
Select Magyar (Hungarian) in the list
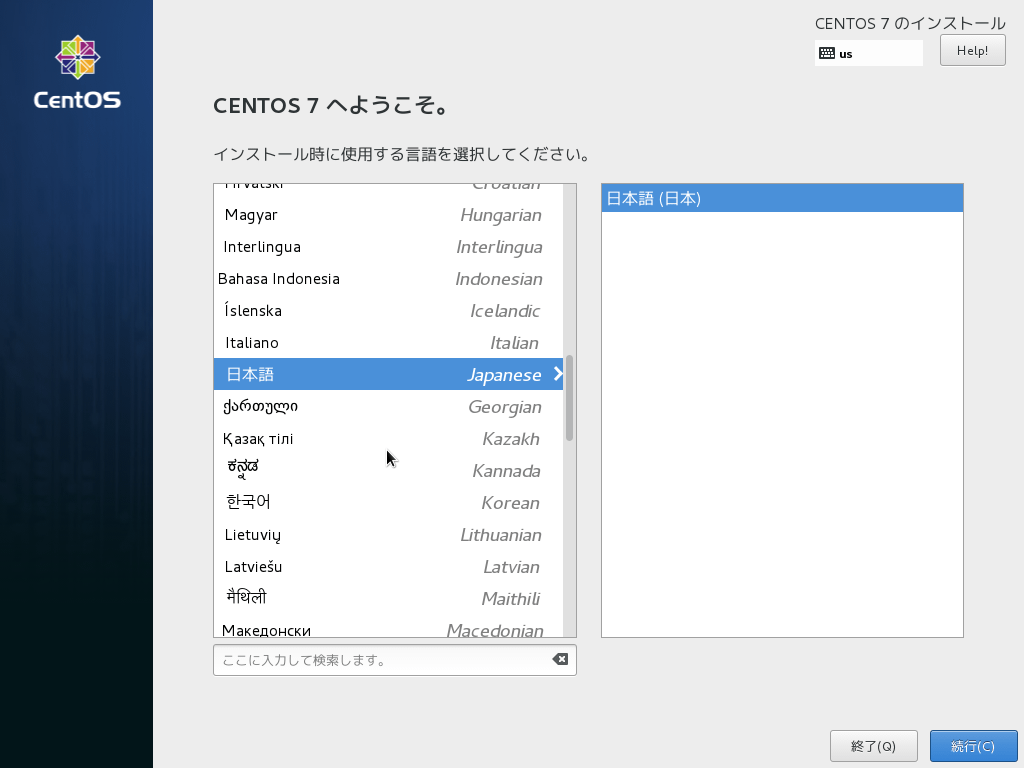[x=350, y=214]
